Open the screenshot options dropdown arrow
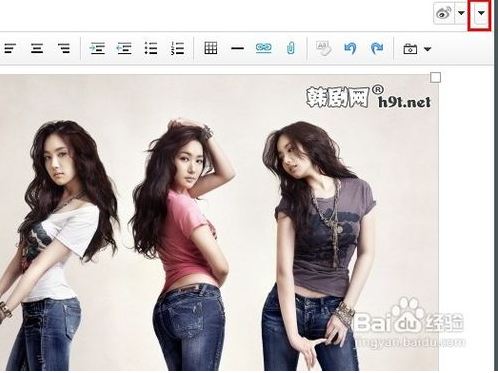The width and height of the screenshot is (498, 373). 427,49
